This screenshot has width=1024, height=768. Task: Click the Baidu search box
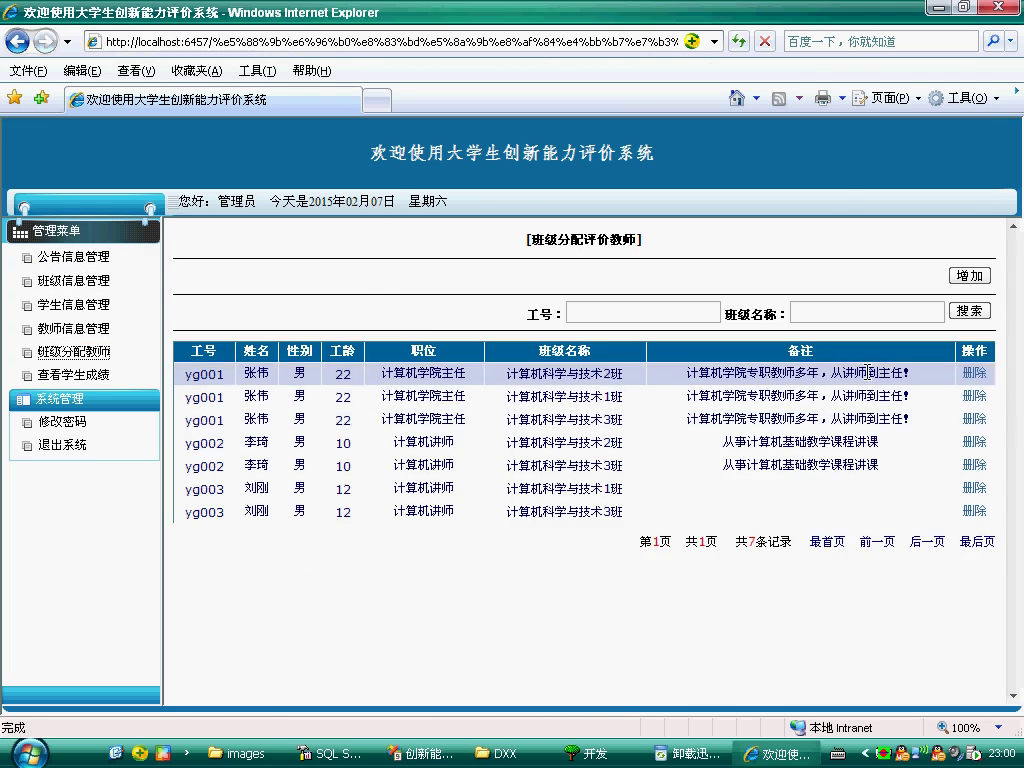[880, 42]
